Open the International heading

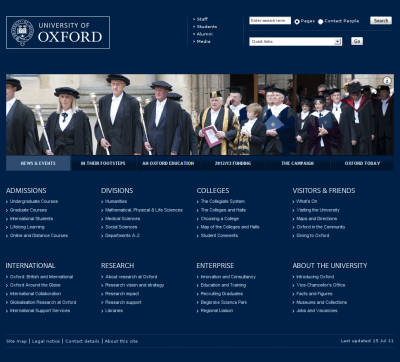(30, 266)
